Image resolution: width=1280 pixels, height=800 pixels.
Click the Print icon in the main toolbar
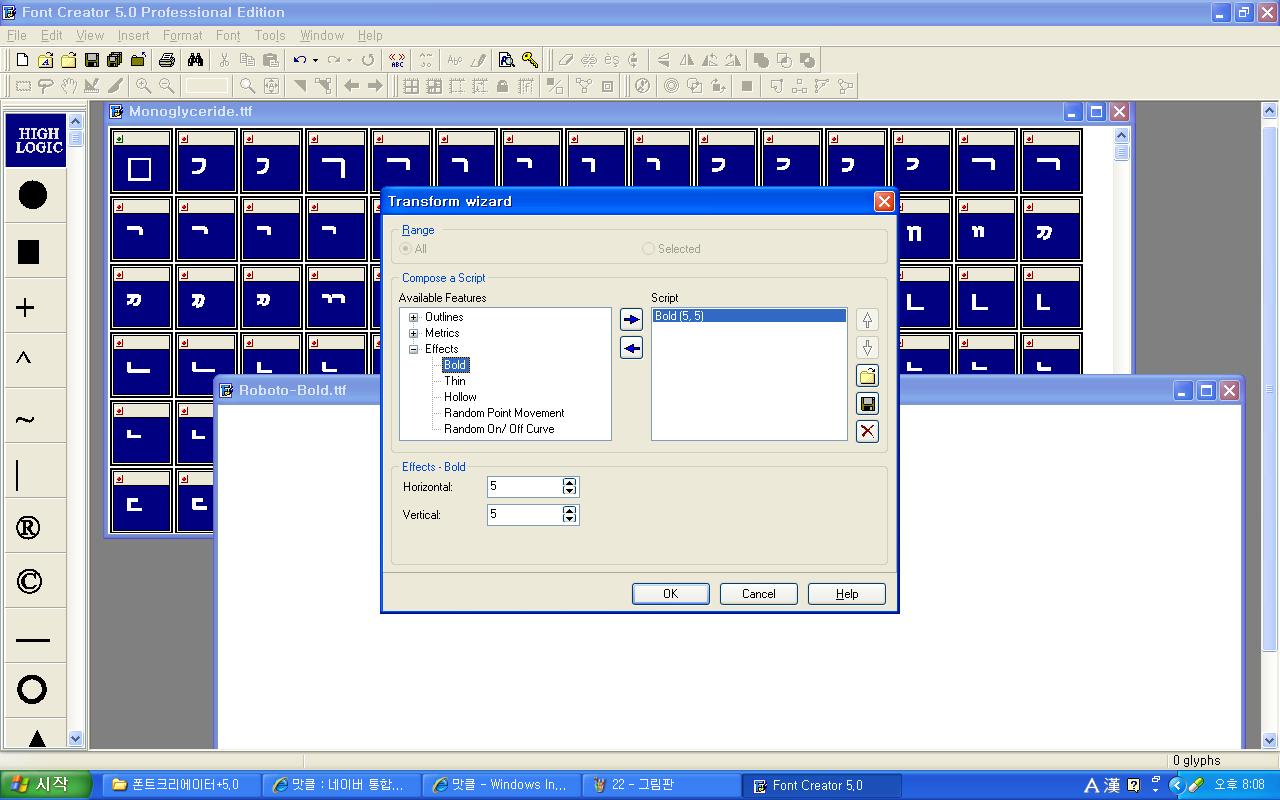[167, 60]
